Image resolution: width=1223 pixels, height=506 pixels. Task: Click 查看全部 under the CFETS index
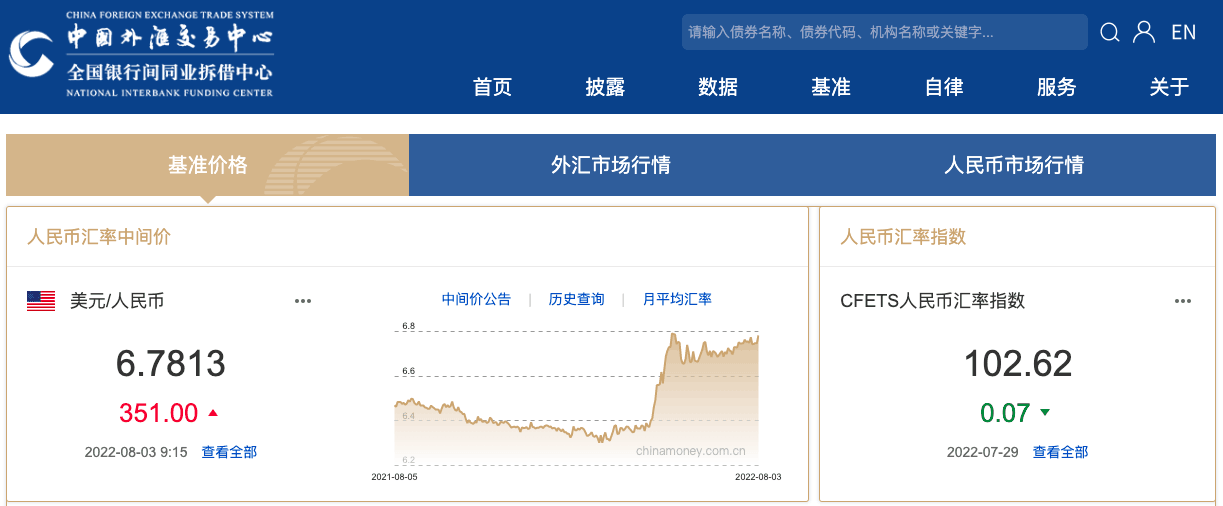[1060, 452]
